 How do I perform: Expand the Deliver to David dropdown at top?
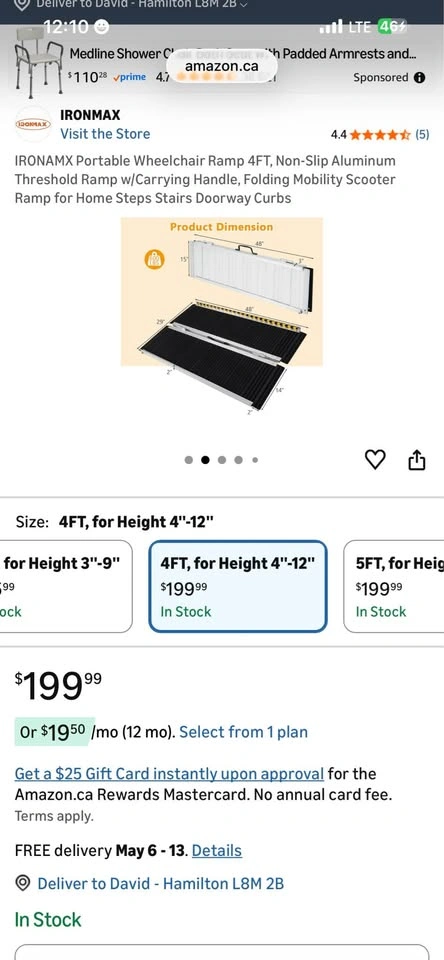point(141,5)
